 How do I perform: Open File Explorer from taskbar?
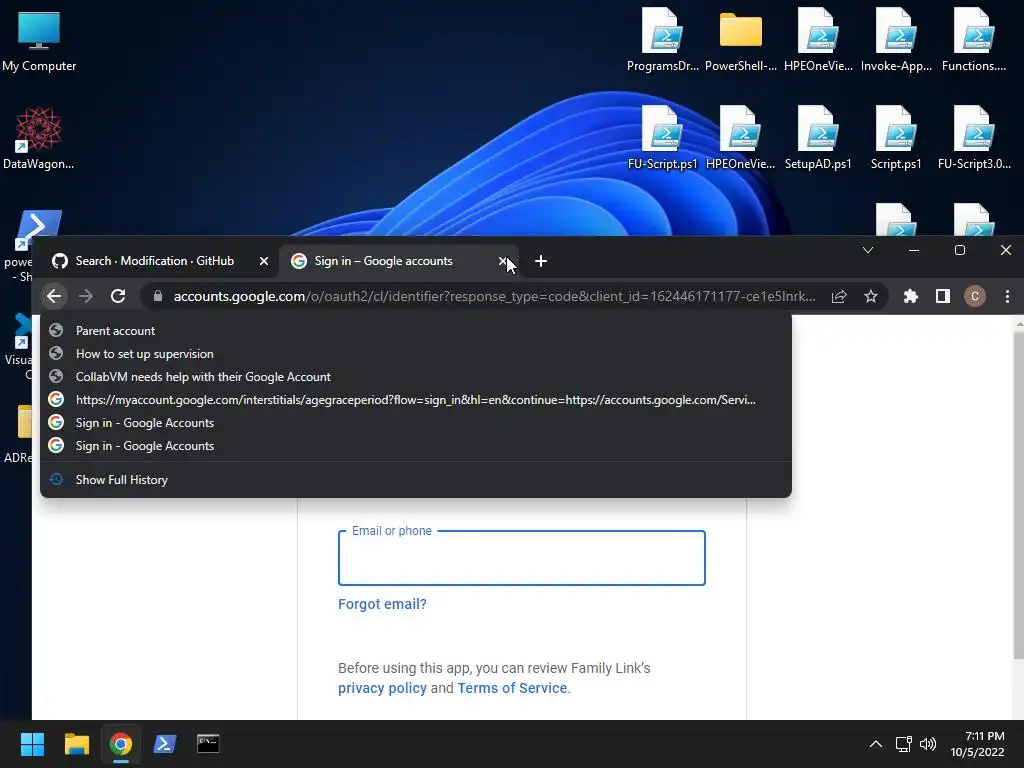(x=76, y=744)
